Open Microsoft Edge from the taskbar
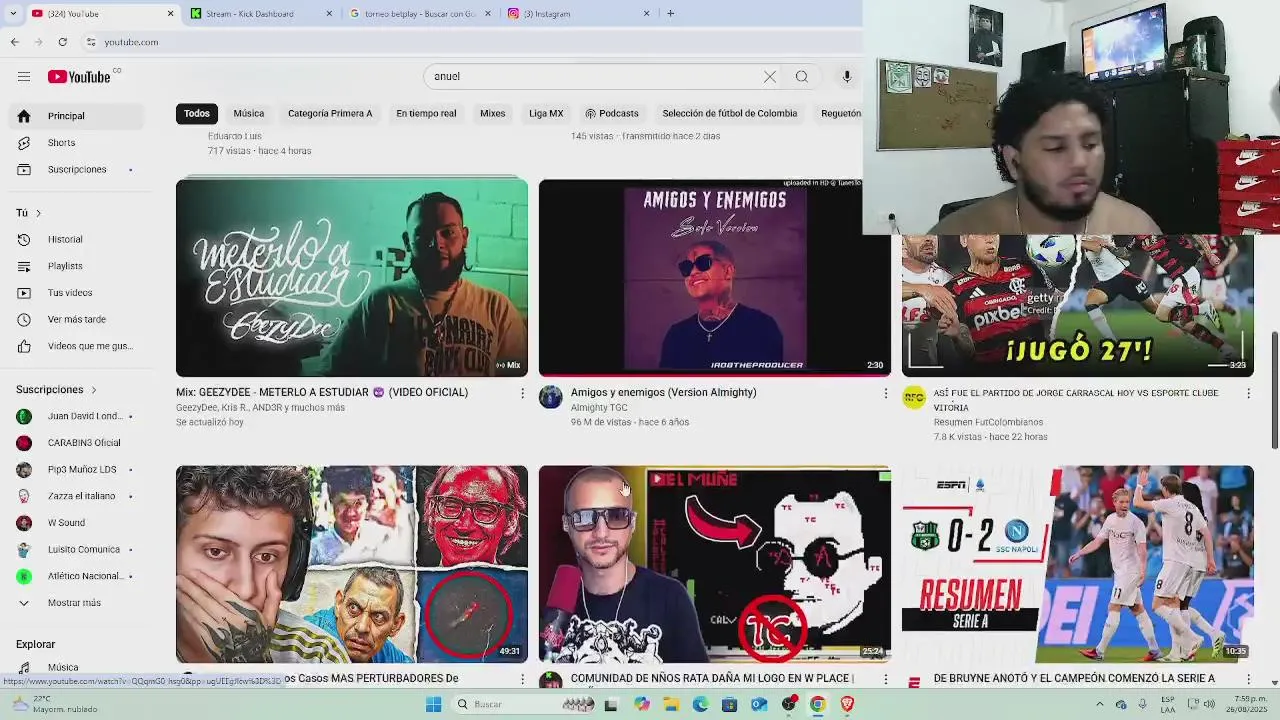 click(x=700, y=704)
